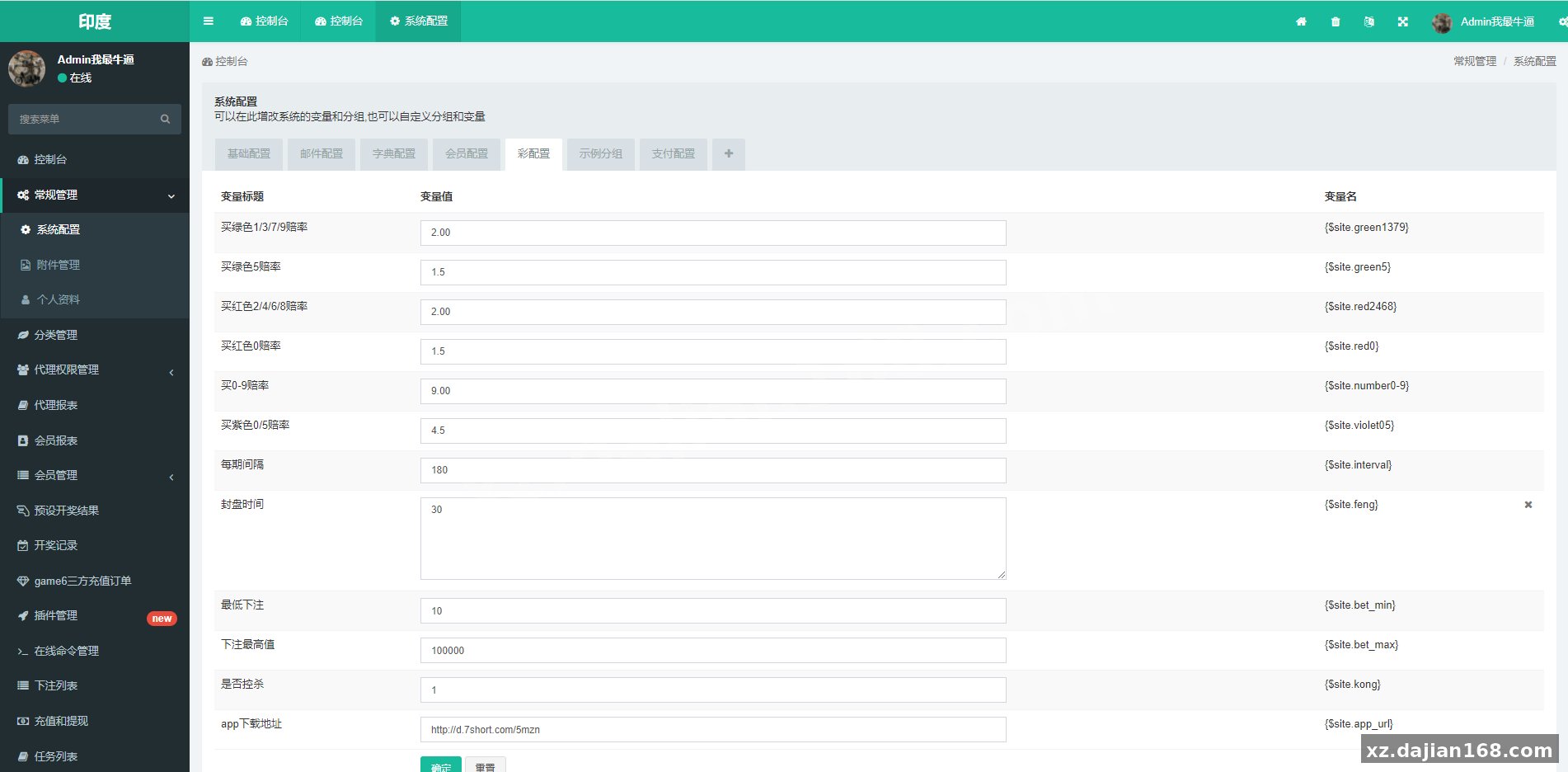1568x772 pixels.
Task: Toggle the sidebar hamburger menu icon
Action: pyautogui.click(x=209, y=21)
